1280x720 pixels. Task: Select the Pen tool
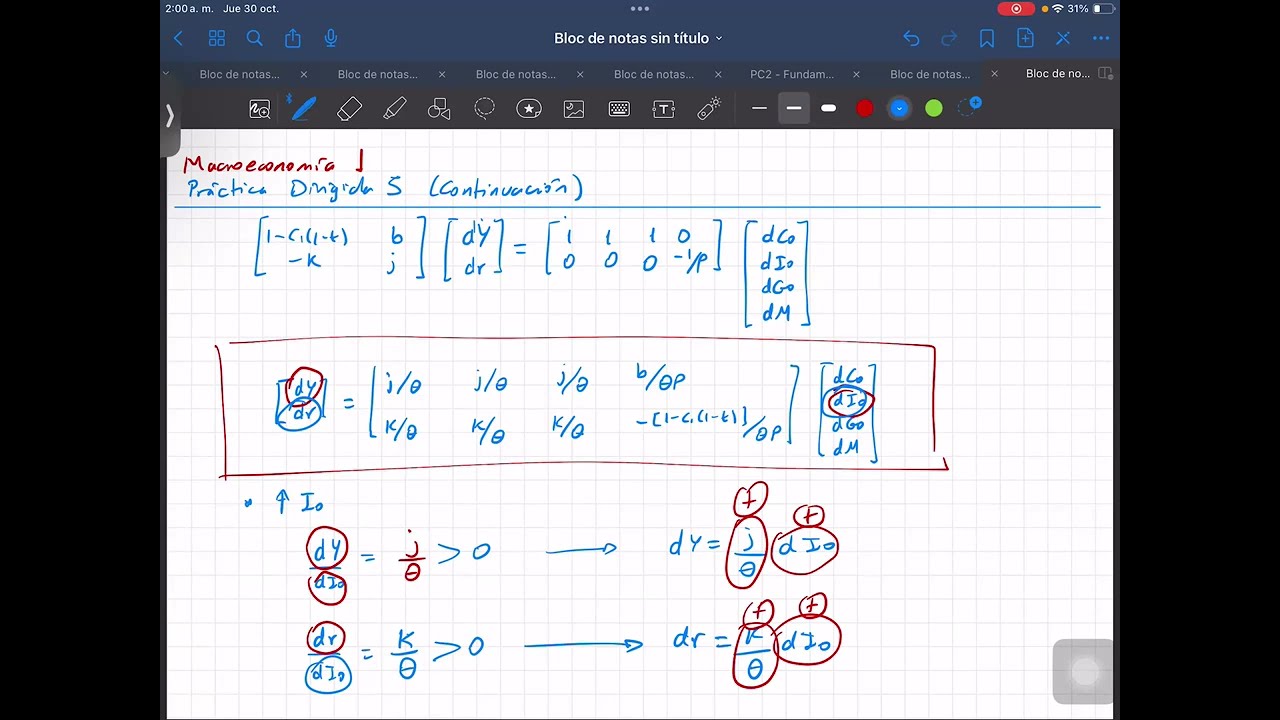(303, 108)
